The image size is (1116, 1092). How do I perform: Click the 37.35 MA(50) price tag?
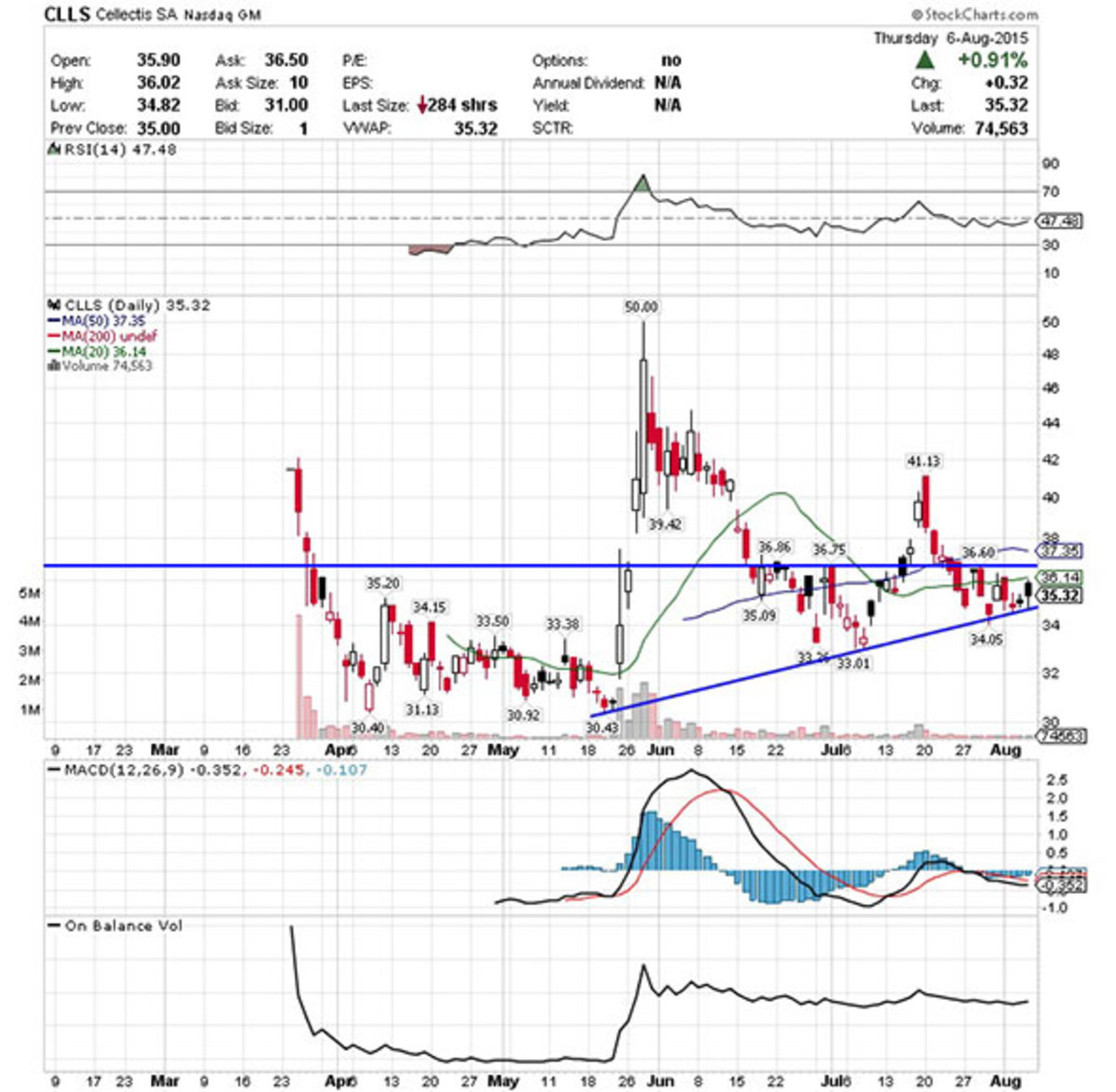point(1061,550)
